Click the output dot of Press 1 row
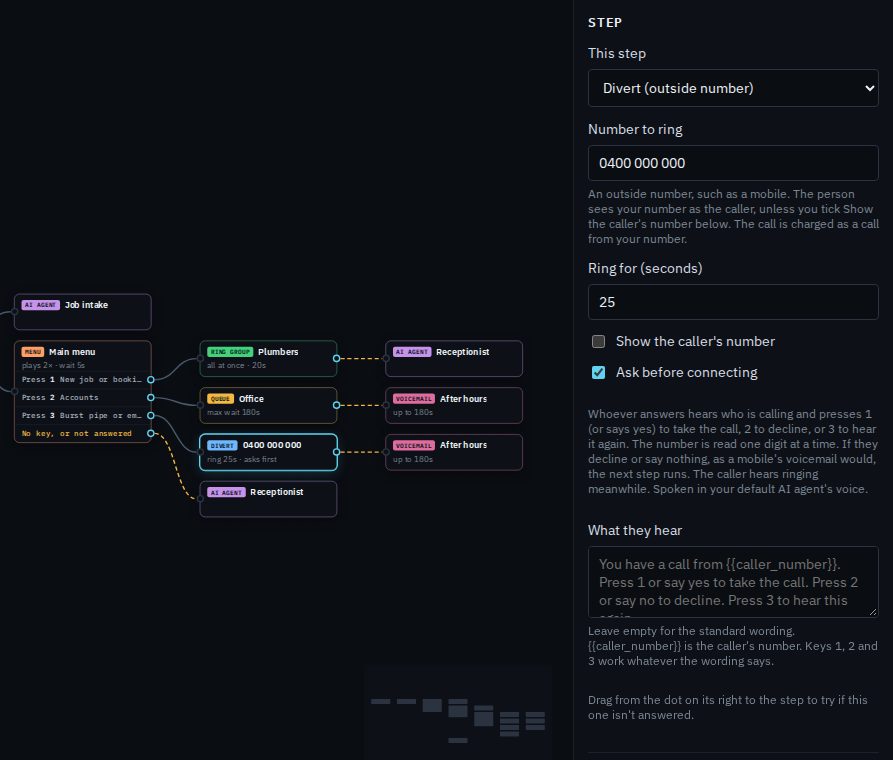The height and width of the screenshot is (760, 893). (x=151, y=379)
